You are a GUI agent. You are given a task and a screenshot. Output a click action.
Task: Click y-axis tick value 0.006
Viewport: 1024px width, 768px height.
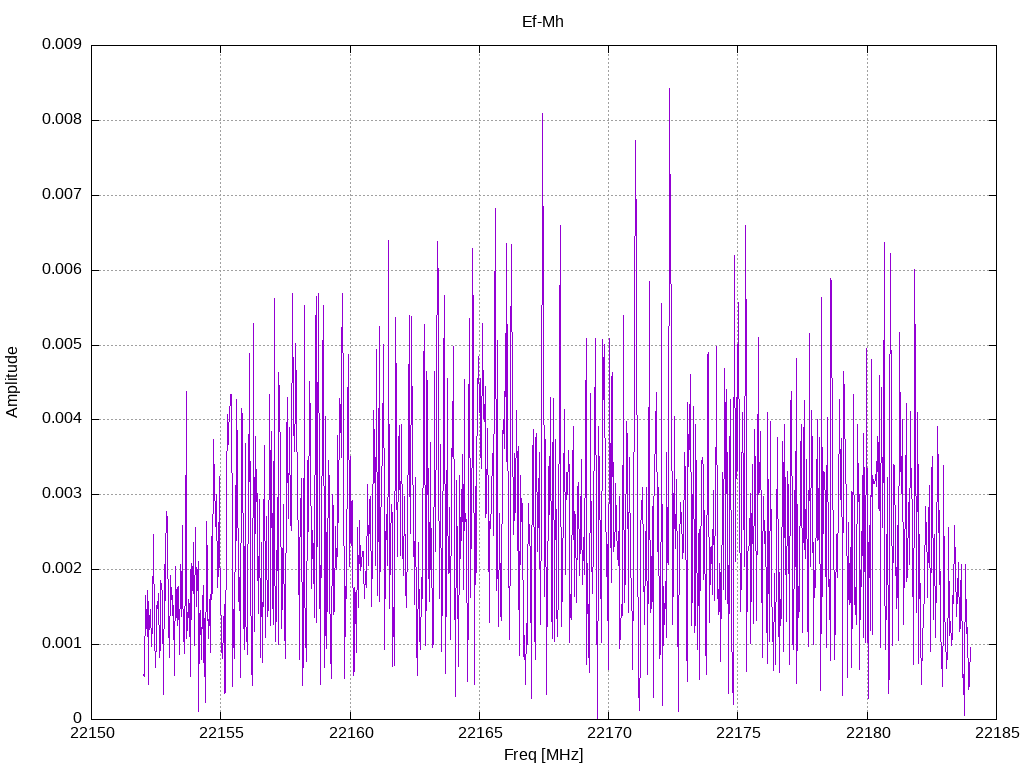click(x=62, y=269)
